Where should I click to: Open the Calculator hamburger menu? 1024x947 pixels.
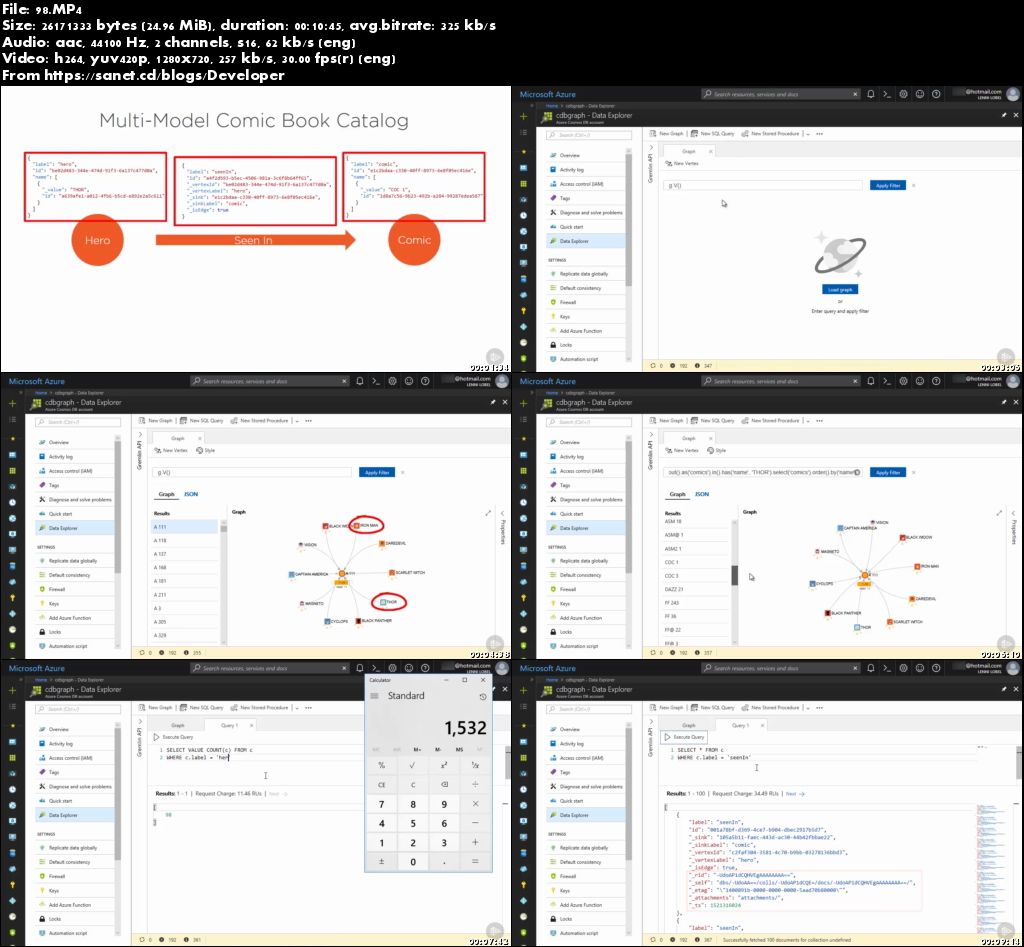coord(374,696)
